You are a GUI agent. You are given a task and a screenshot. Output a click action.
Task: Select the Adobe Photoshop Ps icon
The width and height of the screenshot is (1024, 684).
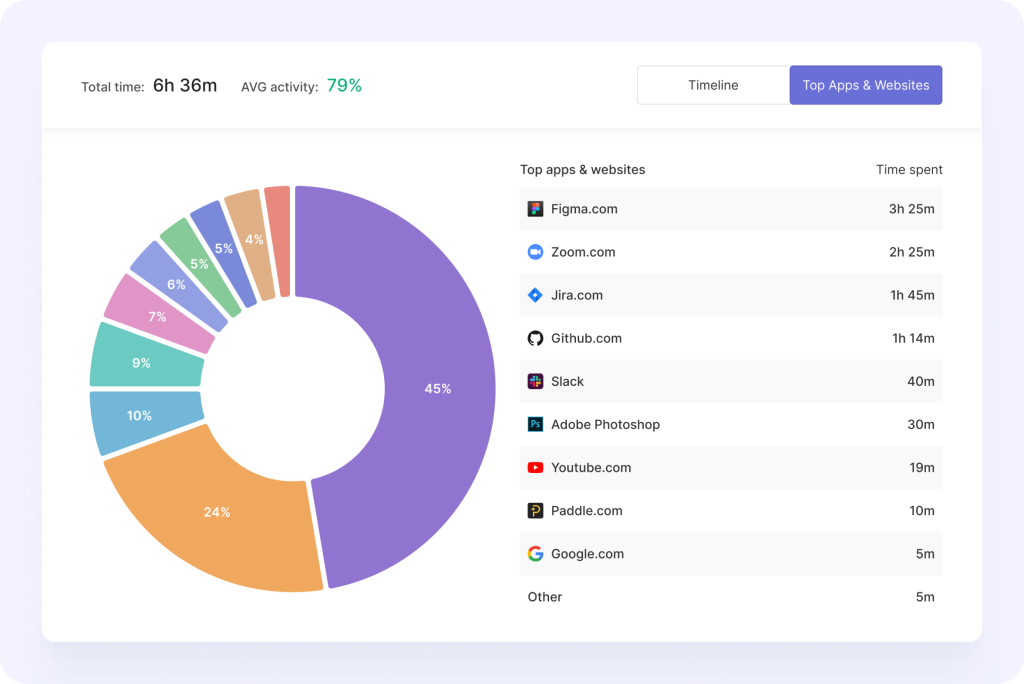coord(536,424)
